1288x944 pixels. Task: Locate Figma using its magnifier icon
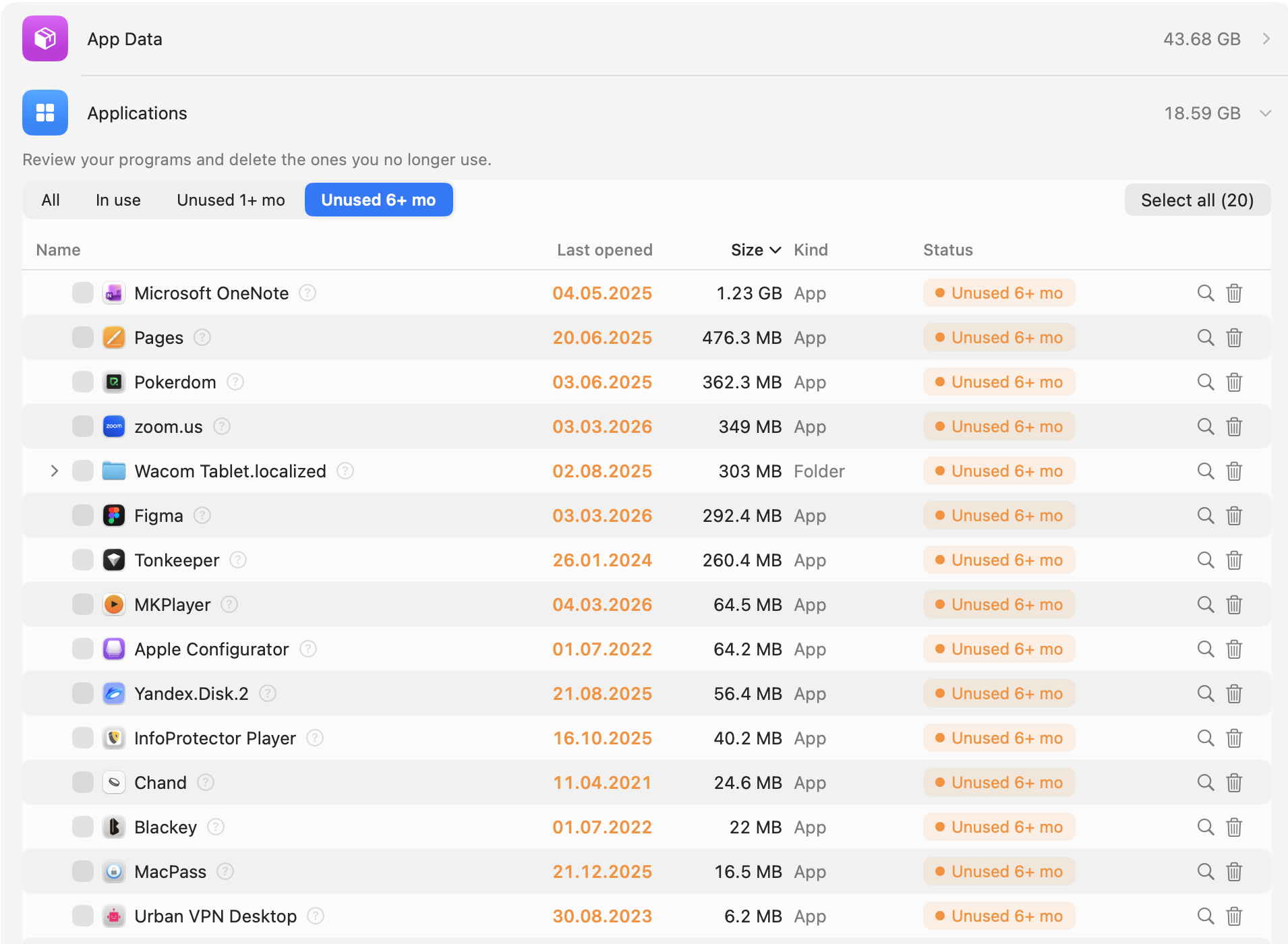click(1206, 516)
